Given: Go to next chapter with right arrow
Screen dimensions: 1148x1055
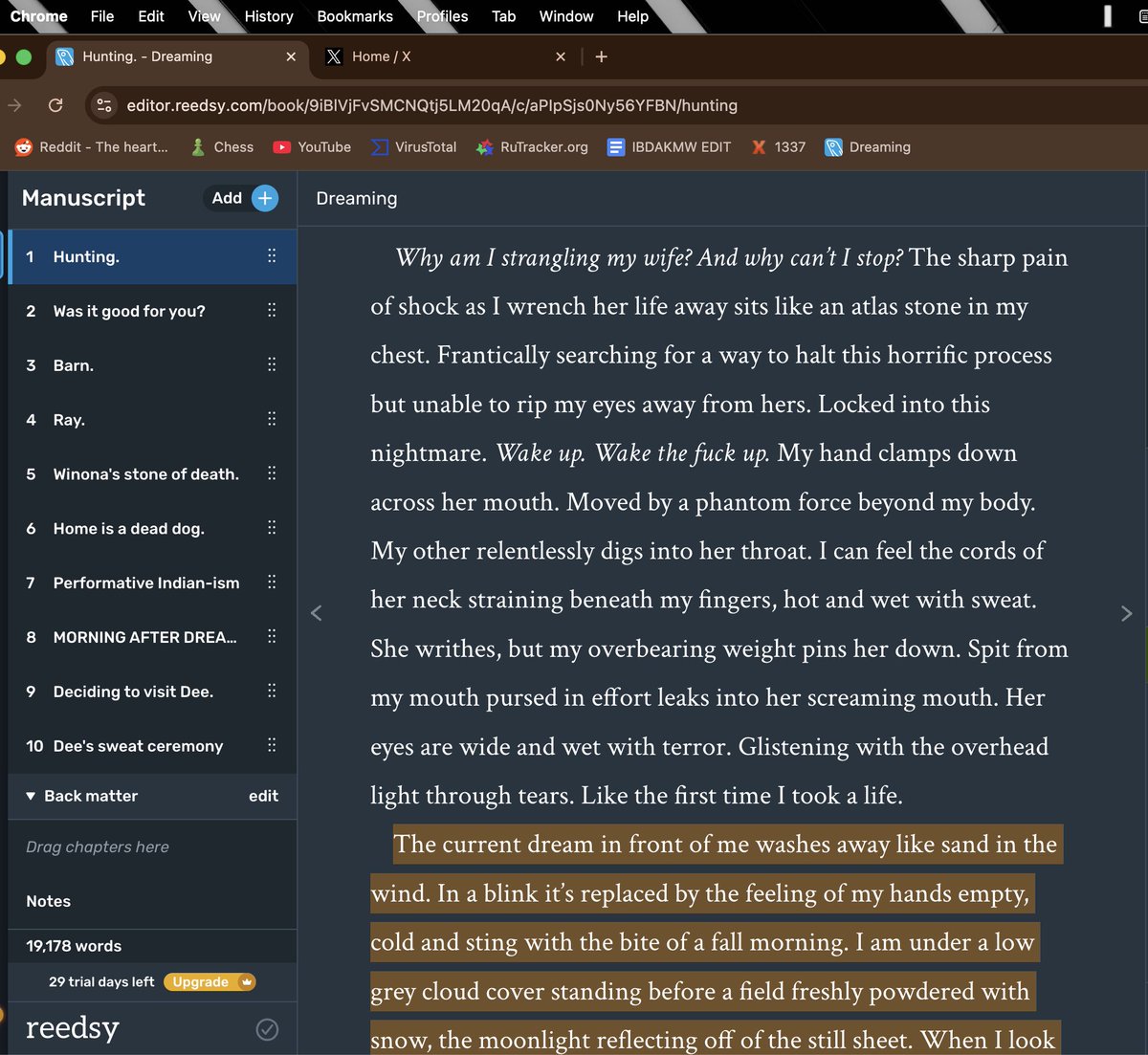Looking at the screenshot, I should tap(1126, 613).
